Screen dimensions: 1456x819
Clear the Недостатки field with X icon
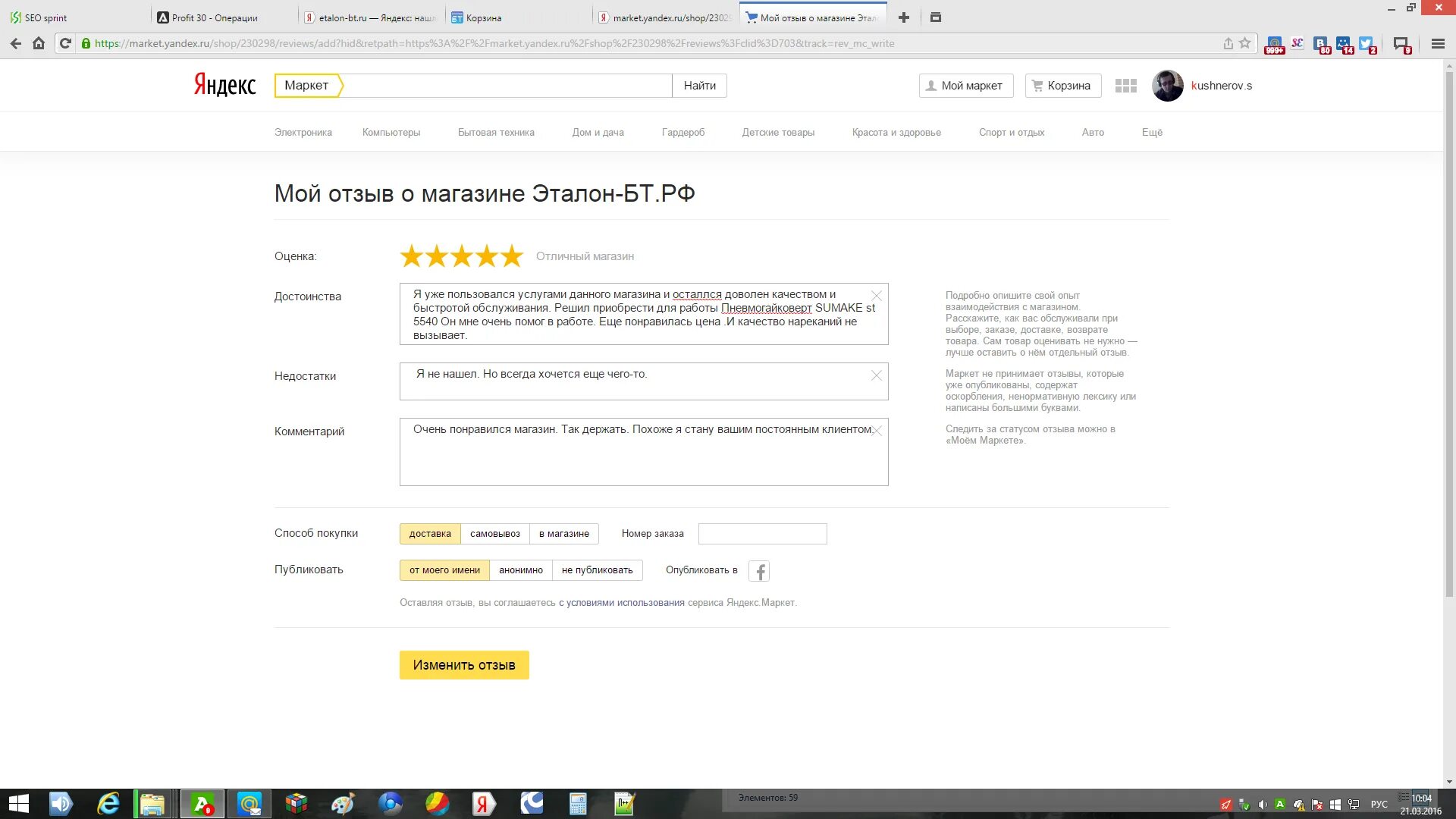pyautogui.click(x=876, y=375)
